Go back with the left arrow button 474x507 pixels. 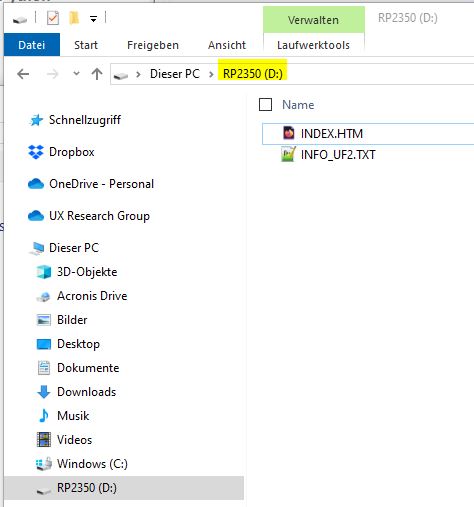[23, 74]
